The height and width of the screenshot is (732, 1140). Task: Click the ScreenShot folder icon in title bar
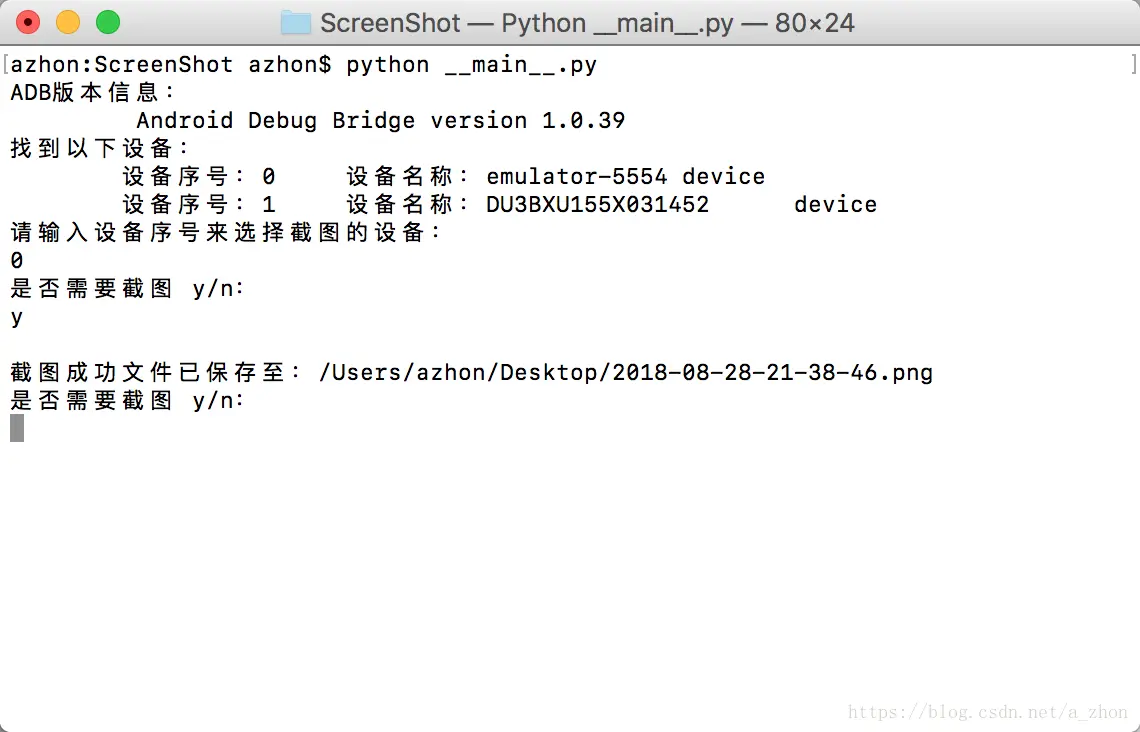pos(296,23)
